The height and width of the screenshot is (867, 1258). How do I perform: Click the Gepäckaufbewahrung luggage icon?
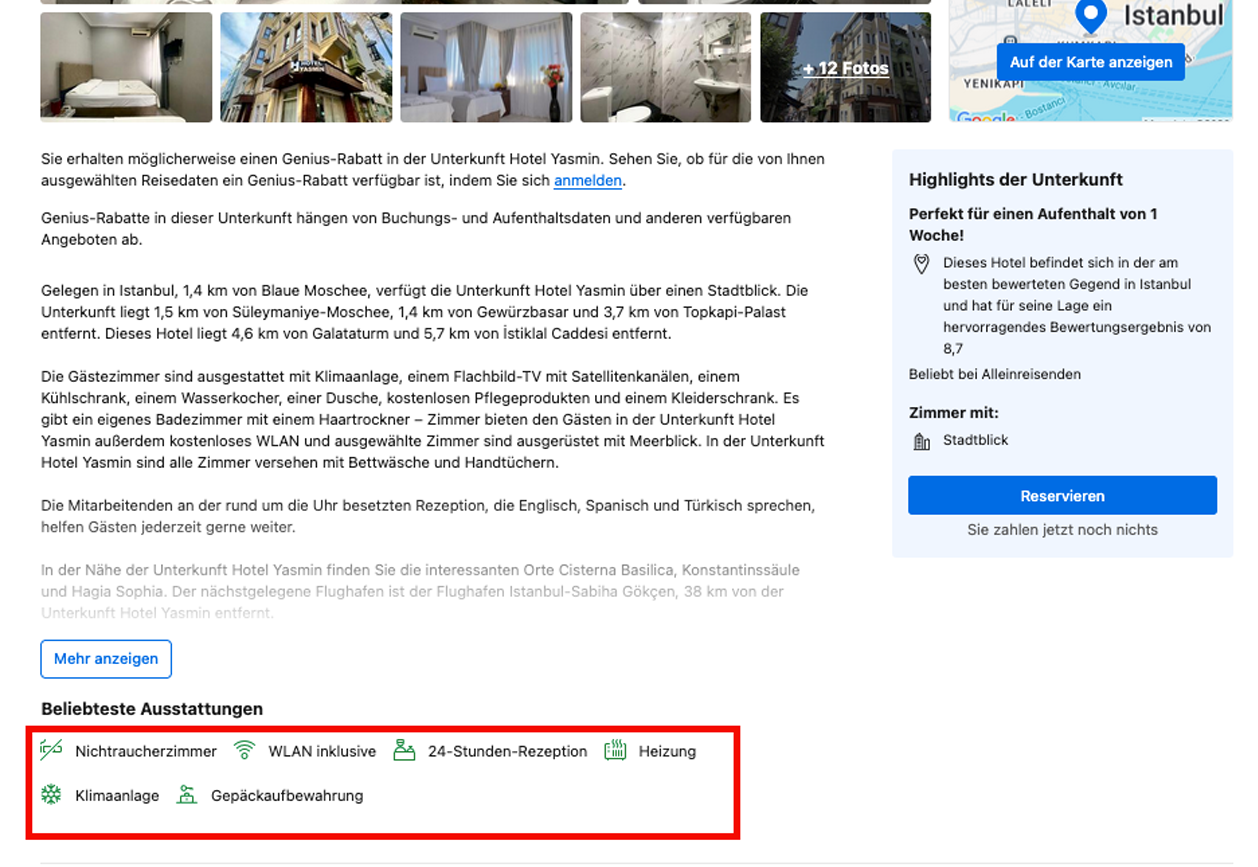click(x=187, y=795)
